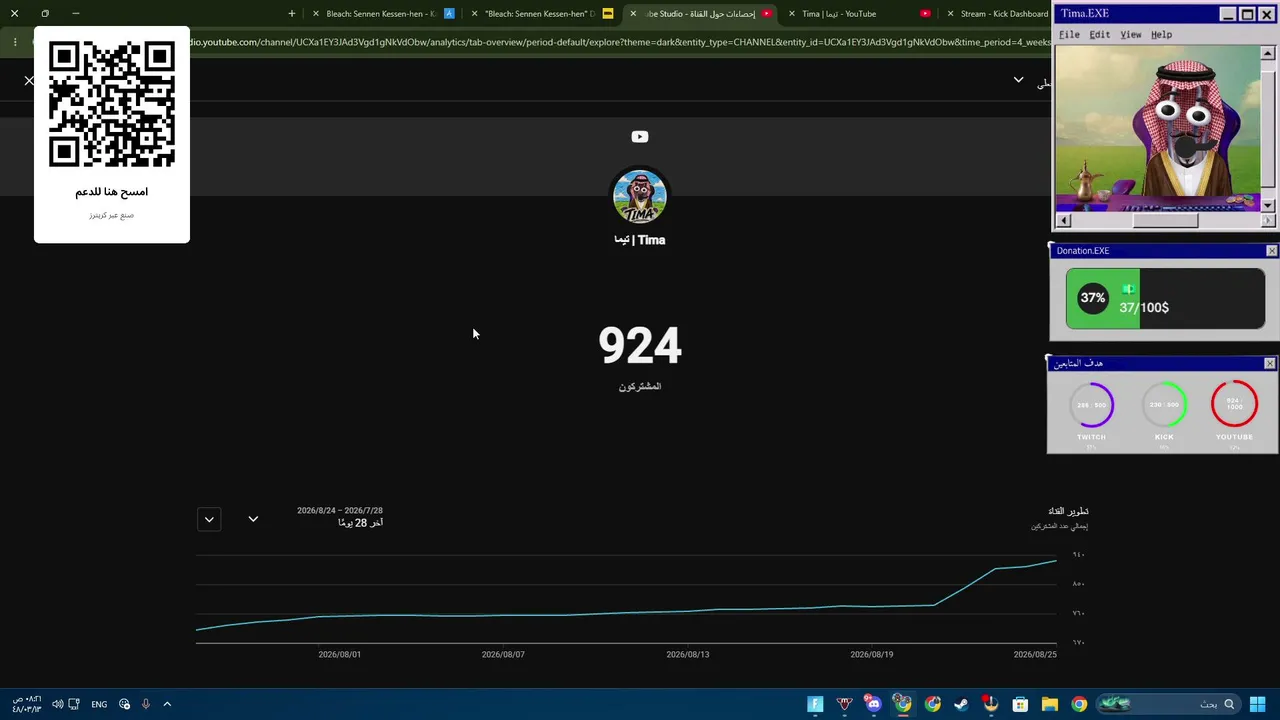Screen dimensions: 1280x720
Task: Click the Kick followers goal ring
Action: click(1164, 405)
